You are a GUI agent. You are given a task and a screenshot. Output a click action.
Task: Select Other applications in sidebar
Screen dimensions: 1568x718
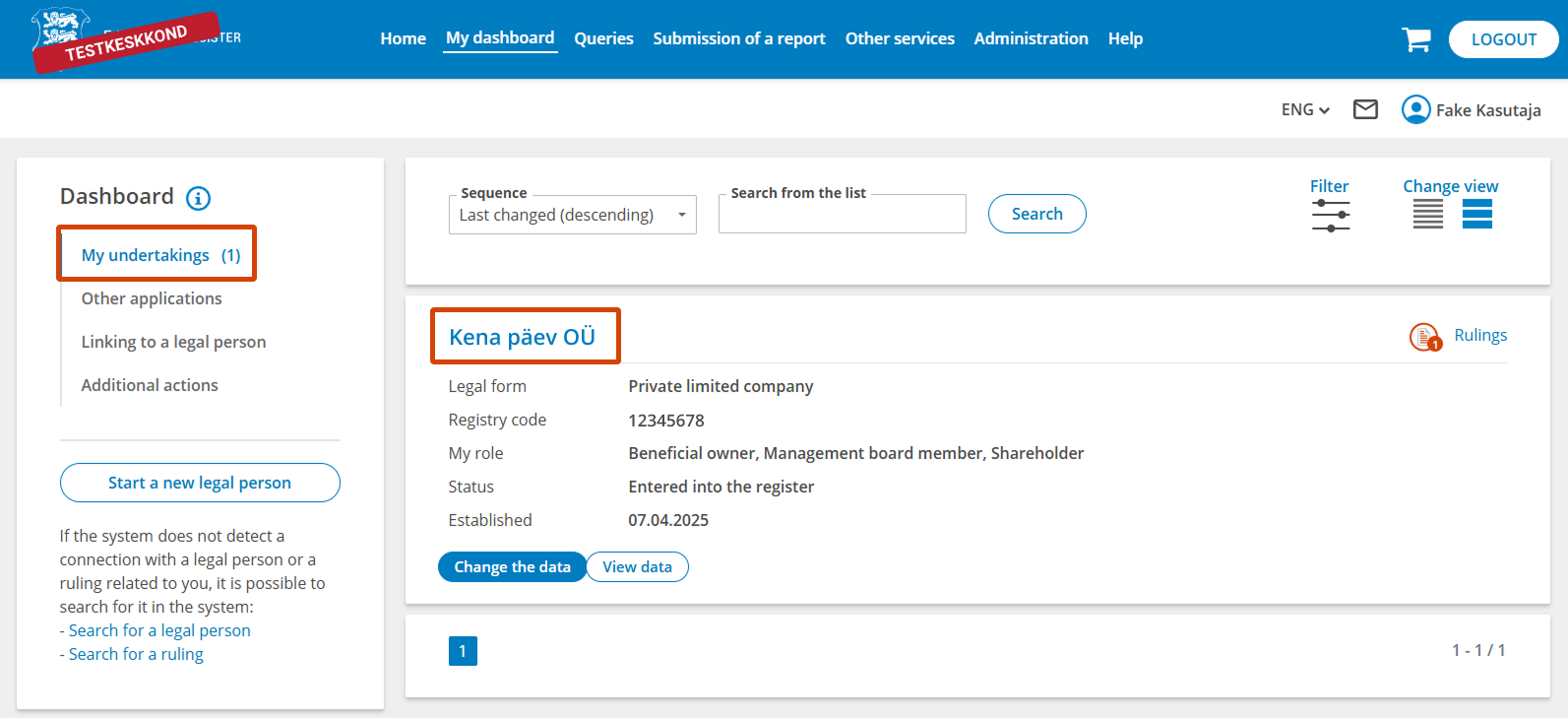coord(152,298)
